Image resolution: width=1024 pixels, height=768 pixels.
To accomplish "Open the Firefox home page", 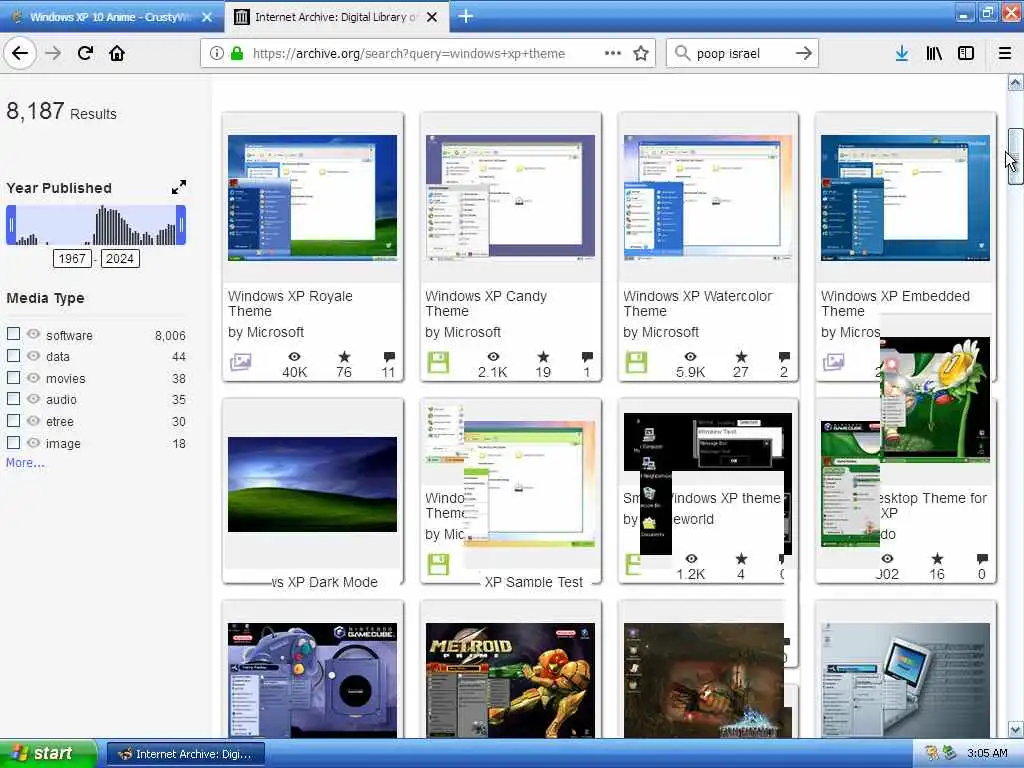I will [117, 53].
